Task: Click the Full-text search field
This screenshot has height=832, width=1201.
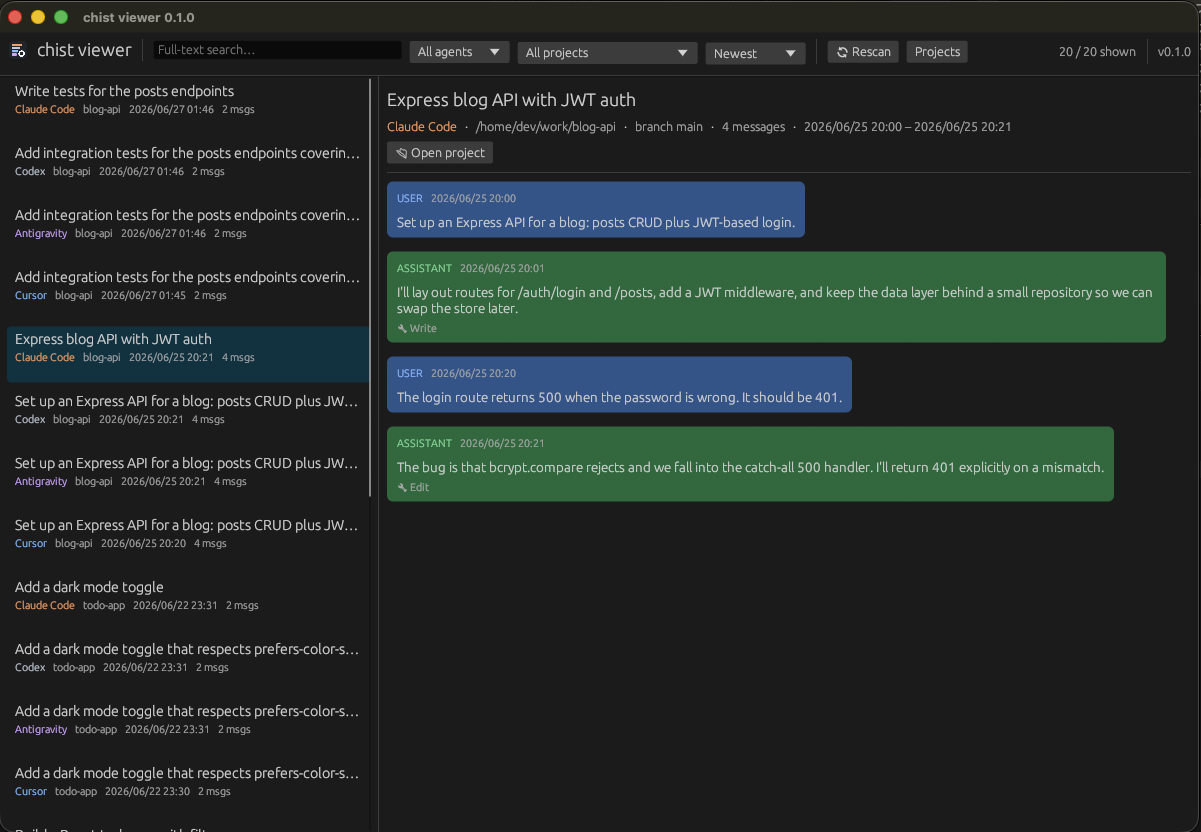Action: [277, 50]
